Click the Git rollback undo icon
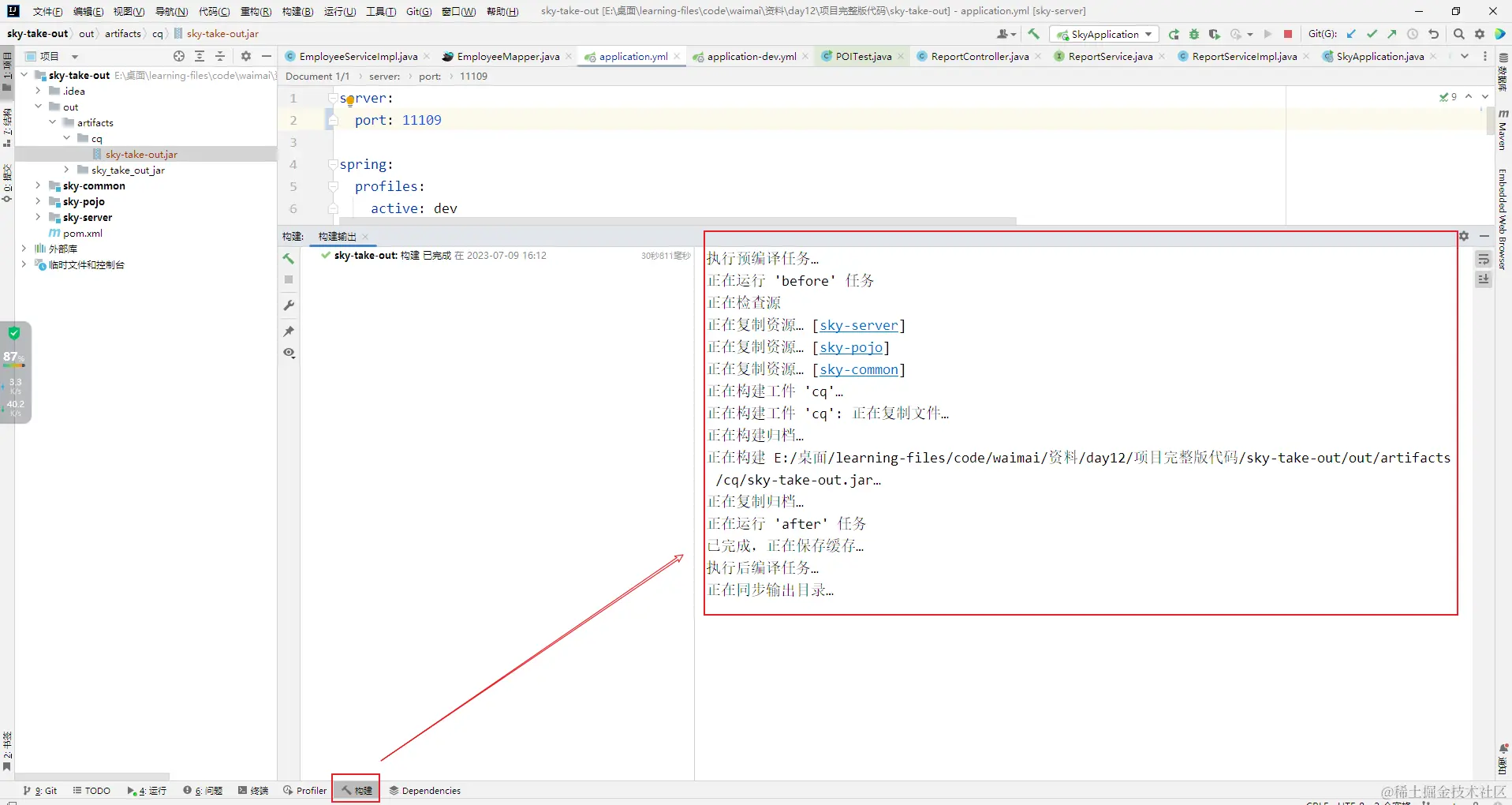This screenshot has height=805, width=1512. 1433,34
